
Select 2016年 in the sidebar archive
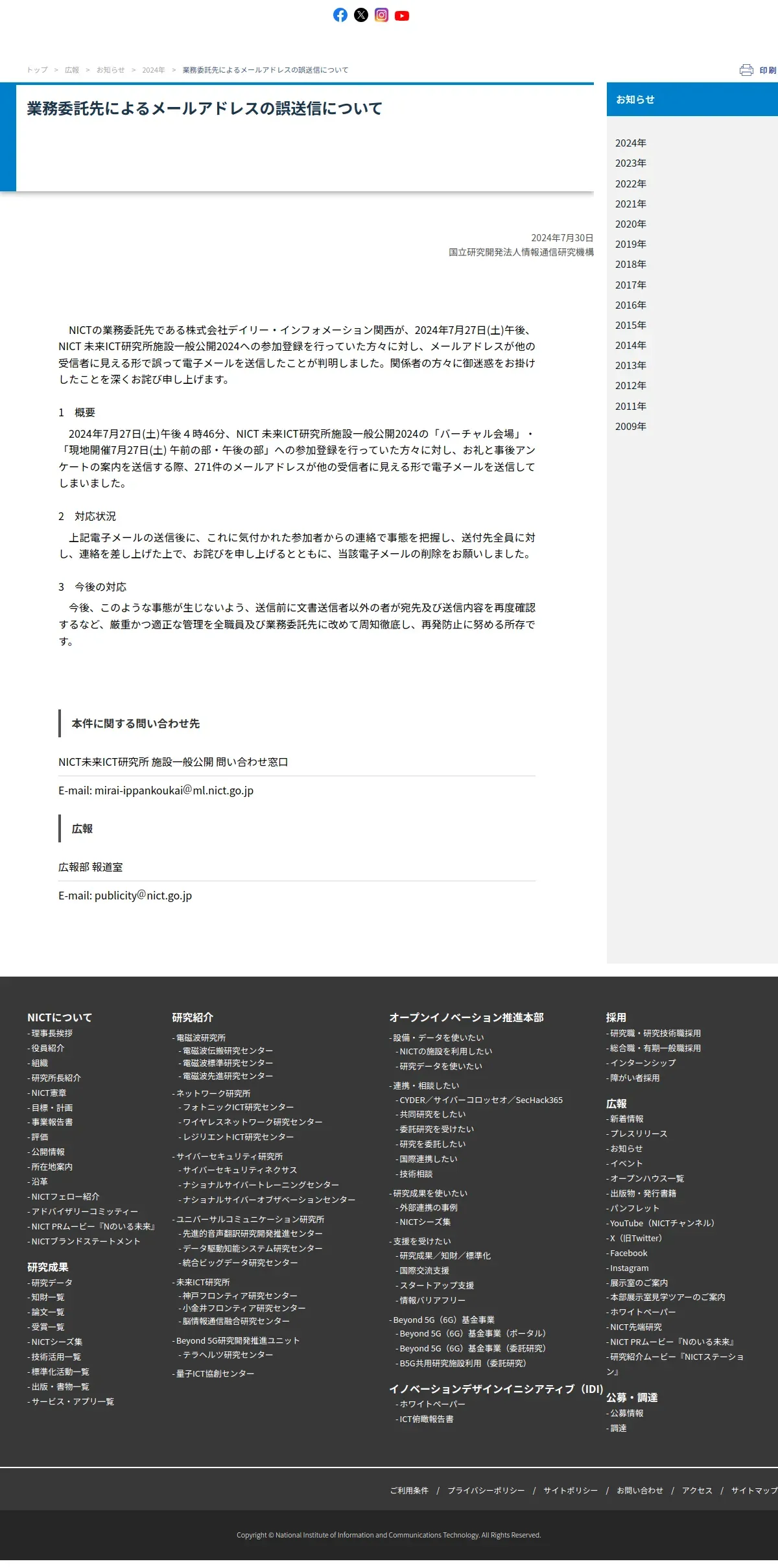click(631, 305)
